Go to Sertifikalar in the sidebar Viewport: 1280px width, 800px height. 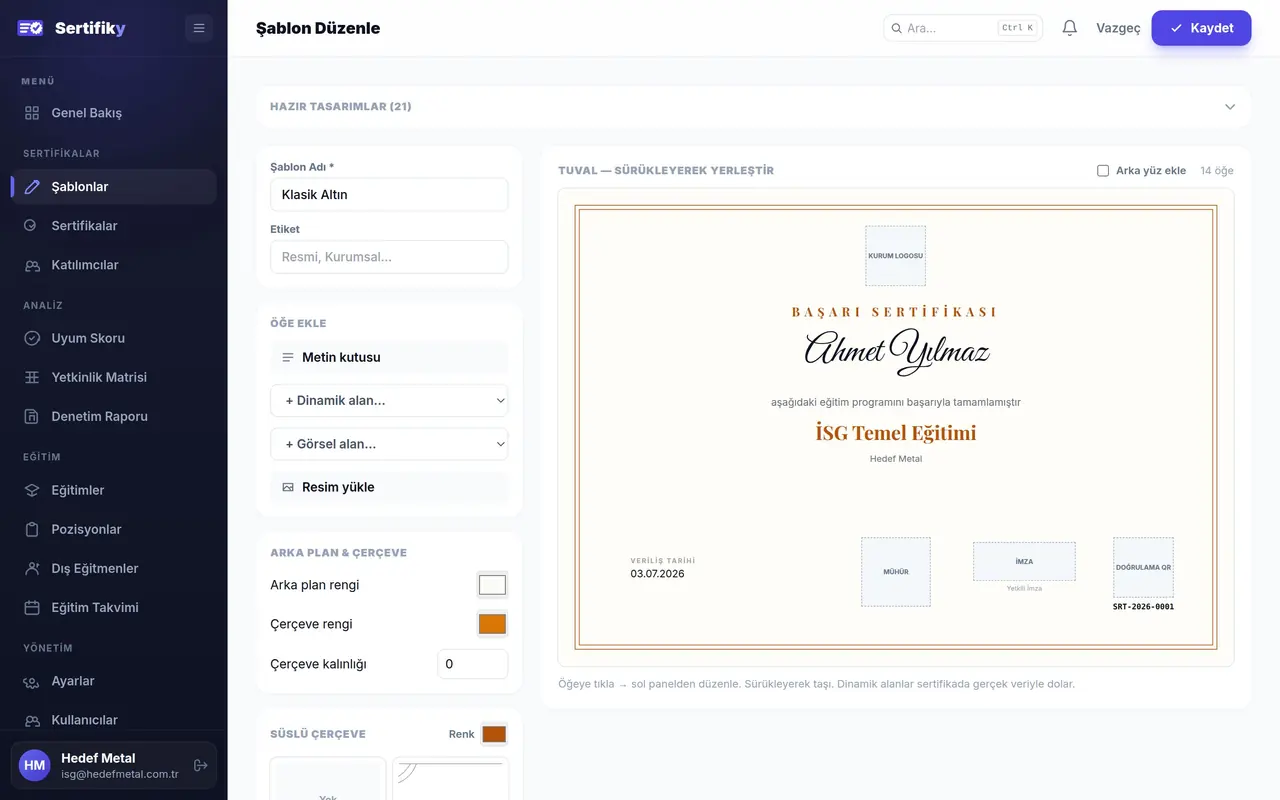click(114, 226)
